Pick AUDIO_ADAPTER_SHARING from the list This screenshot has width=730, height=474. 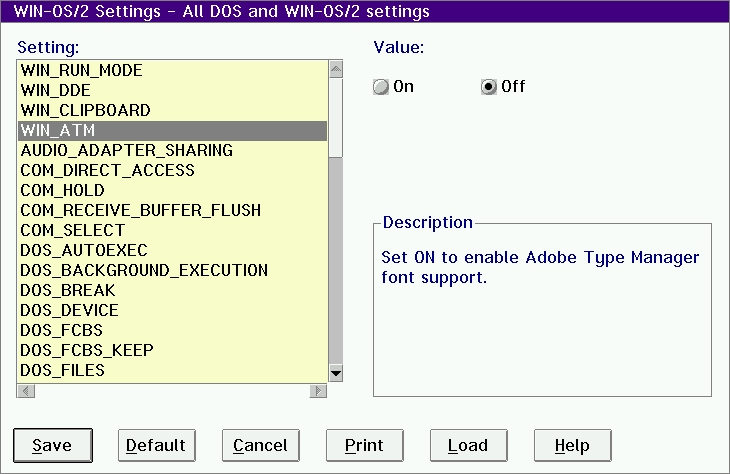click(x=173, y=150)
